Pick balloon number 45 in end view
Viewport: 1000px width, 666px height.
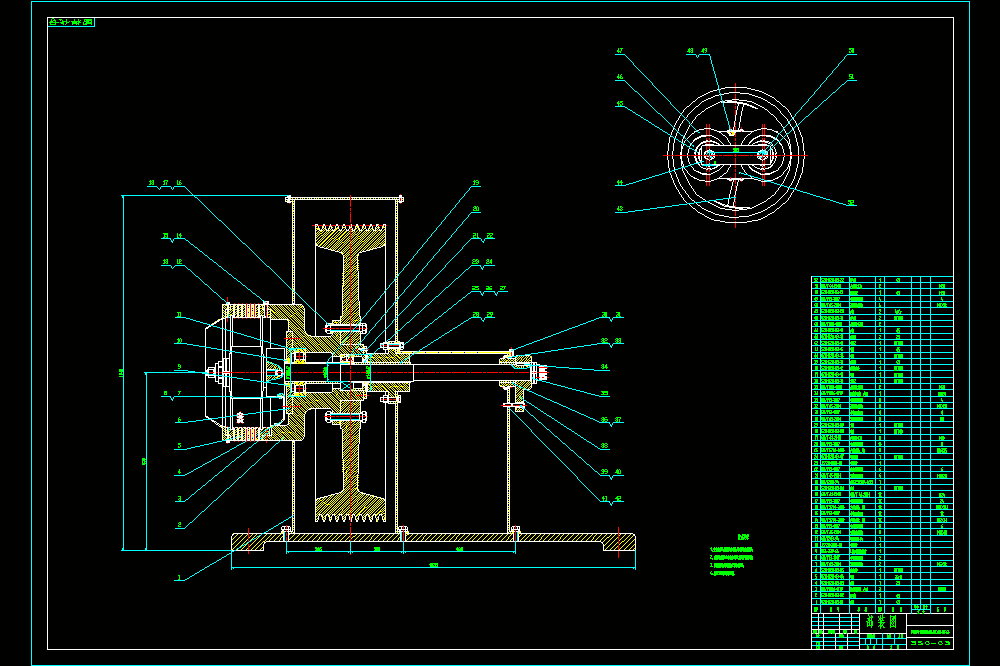619,104
